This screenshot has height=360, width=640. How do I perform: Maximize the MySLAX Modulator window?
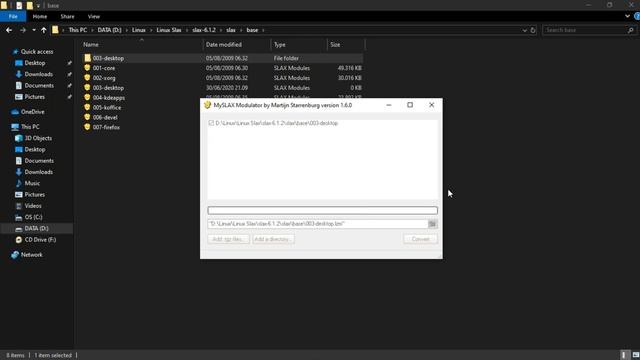[410, 105]
